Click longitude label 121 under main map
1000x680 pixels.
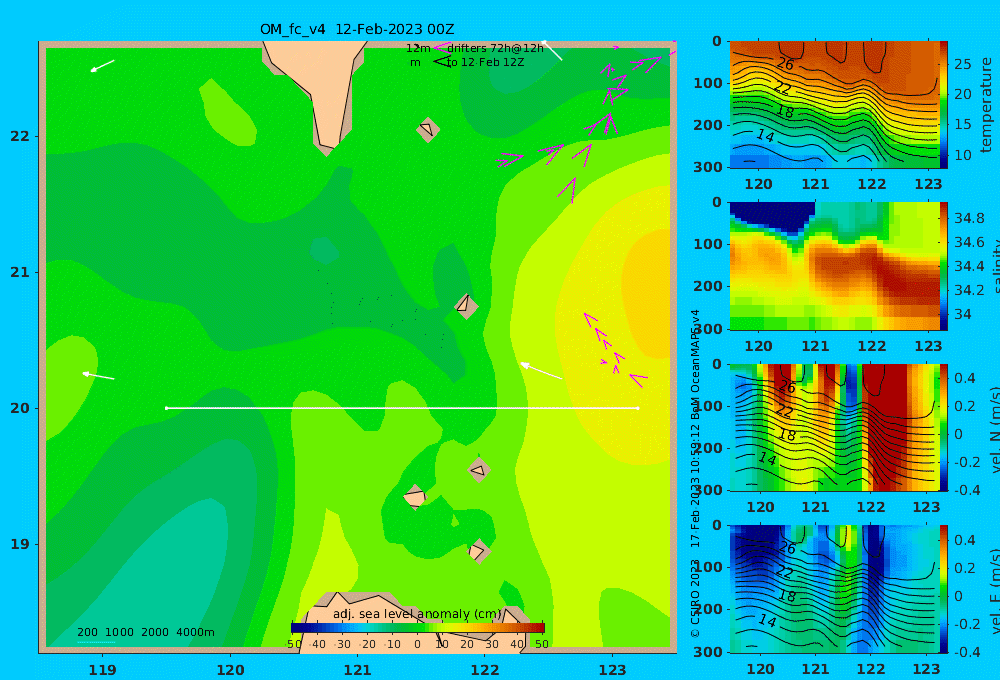(x=357, y=670)
